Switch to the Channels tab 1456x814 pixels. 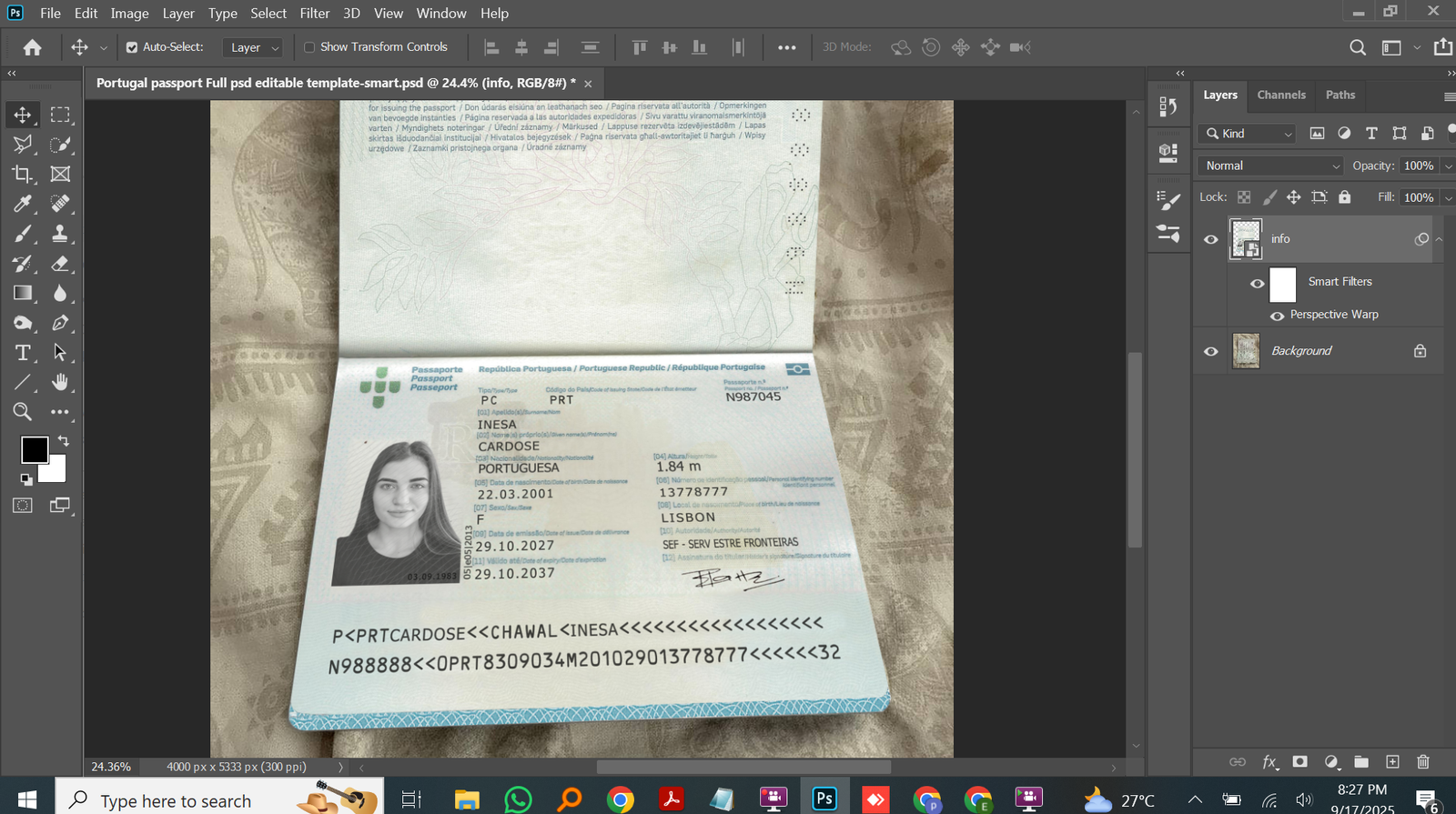(1280, 95)
